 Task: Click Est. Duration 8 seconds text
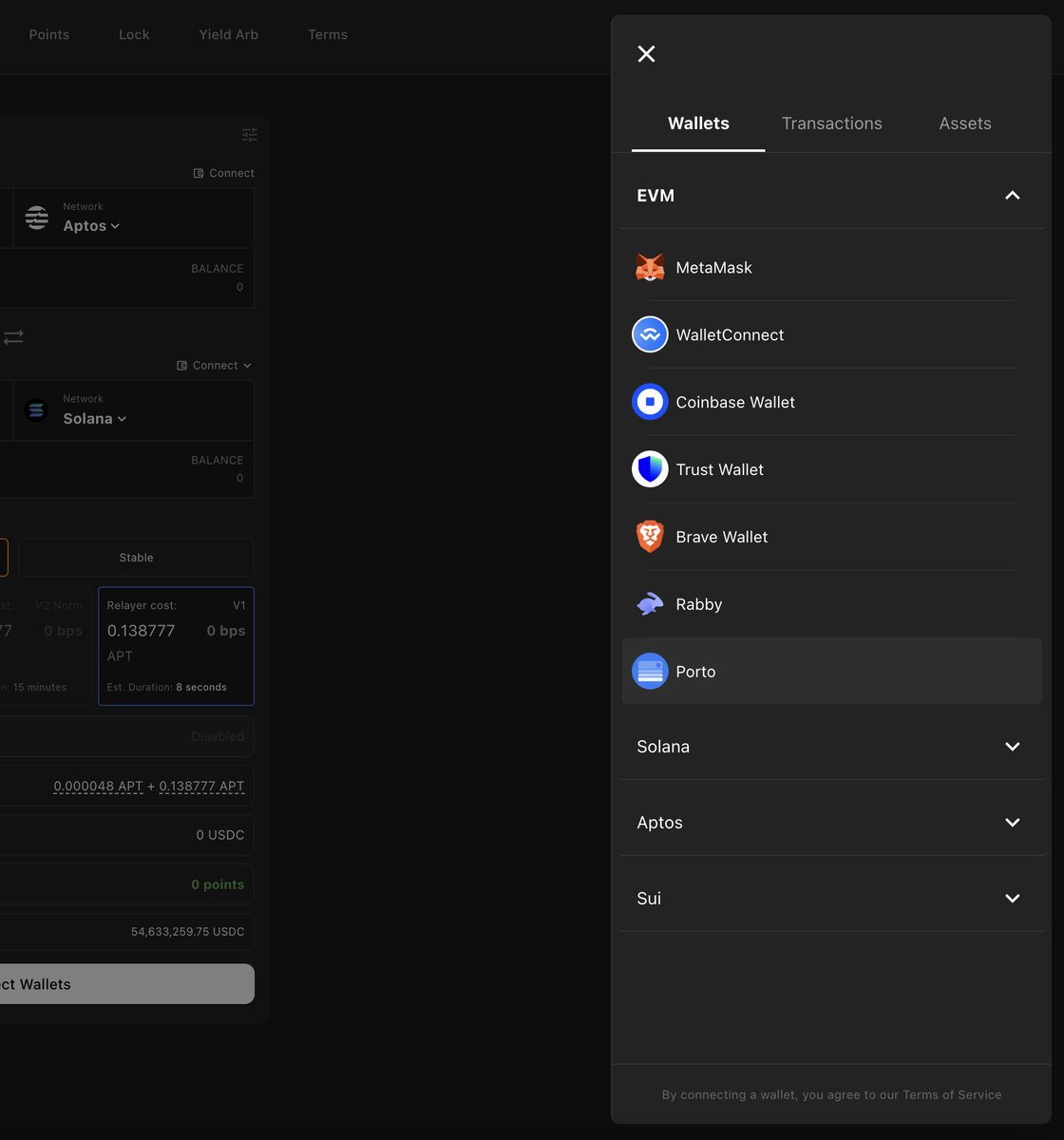(x=166, y=687)
